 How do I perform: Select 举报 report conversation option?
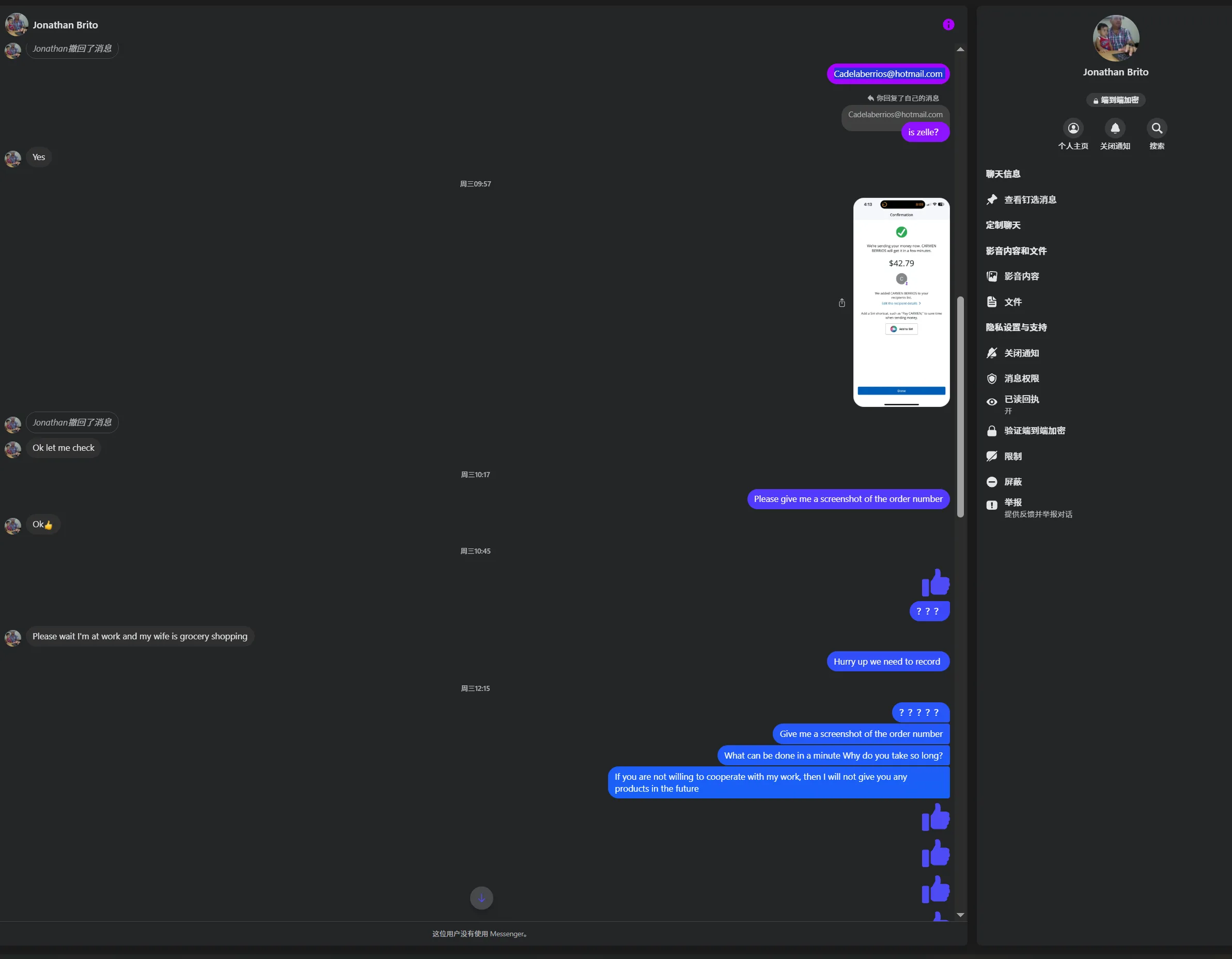coord(1013,502)
